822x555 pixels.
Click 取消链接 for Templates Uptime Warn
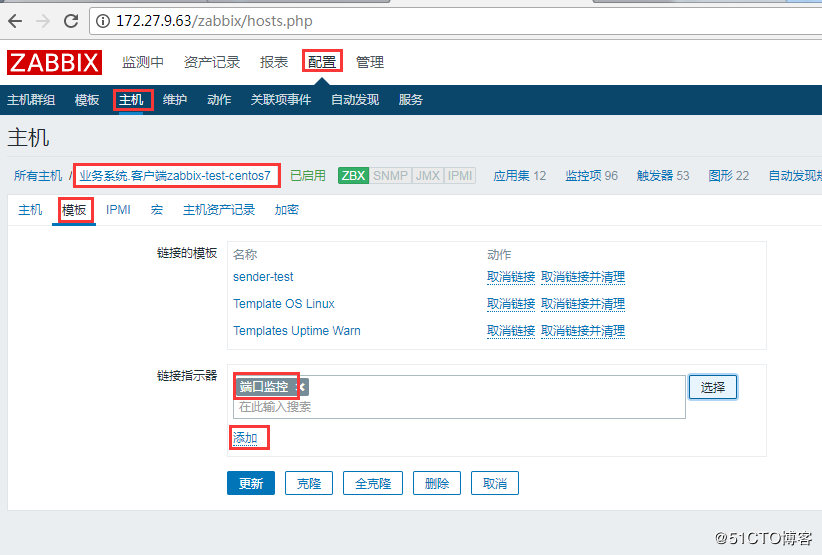click(511, 331)
